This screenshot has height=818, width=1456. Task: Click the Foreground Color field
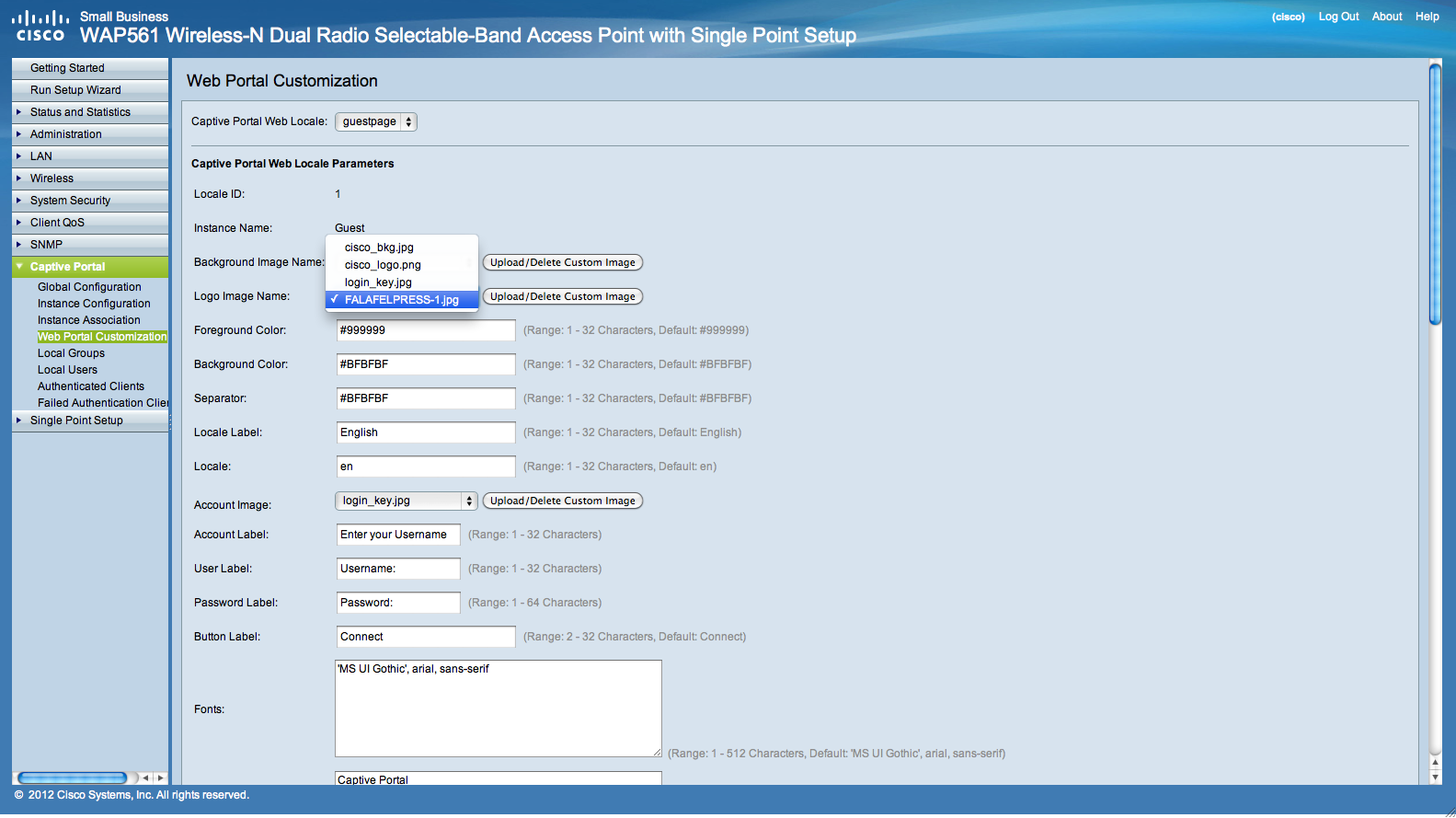pyautogui.click(x=426, y=330)
